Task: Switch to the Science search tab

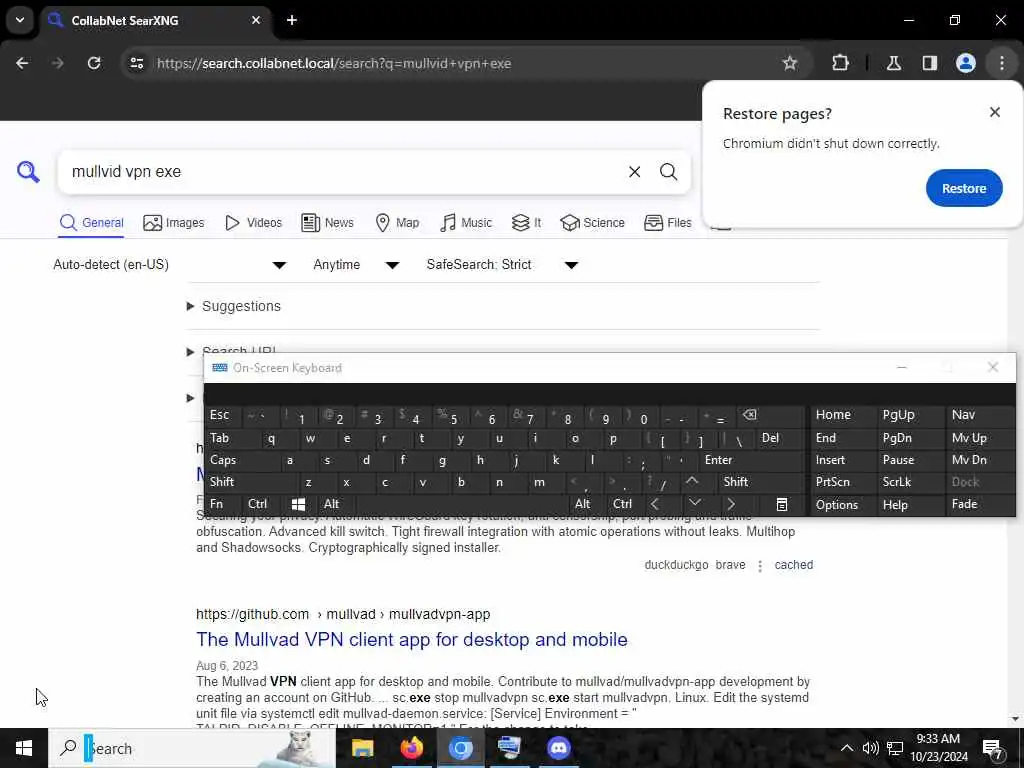Action: click(592, 223)
